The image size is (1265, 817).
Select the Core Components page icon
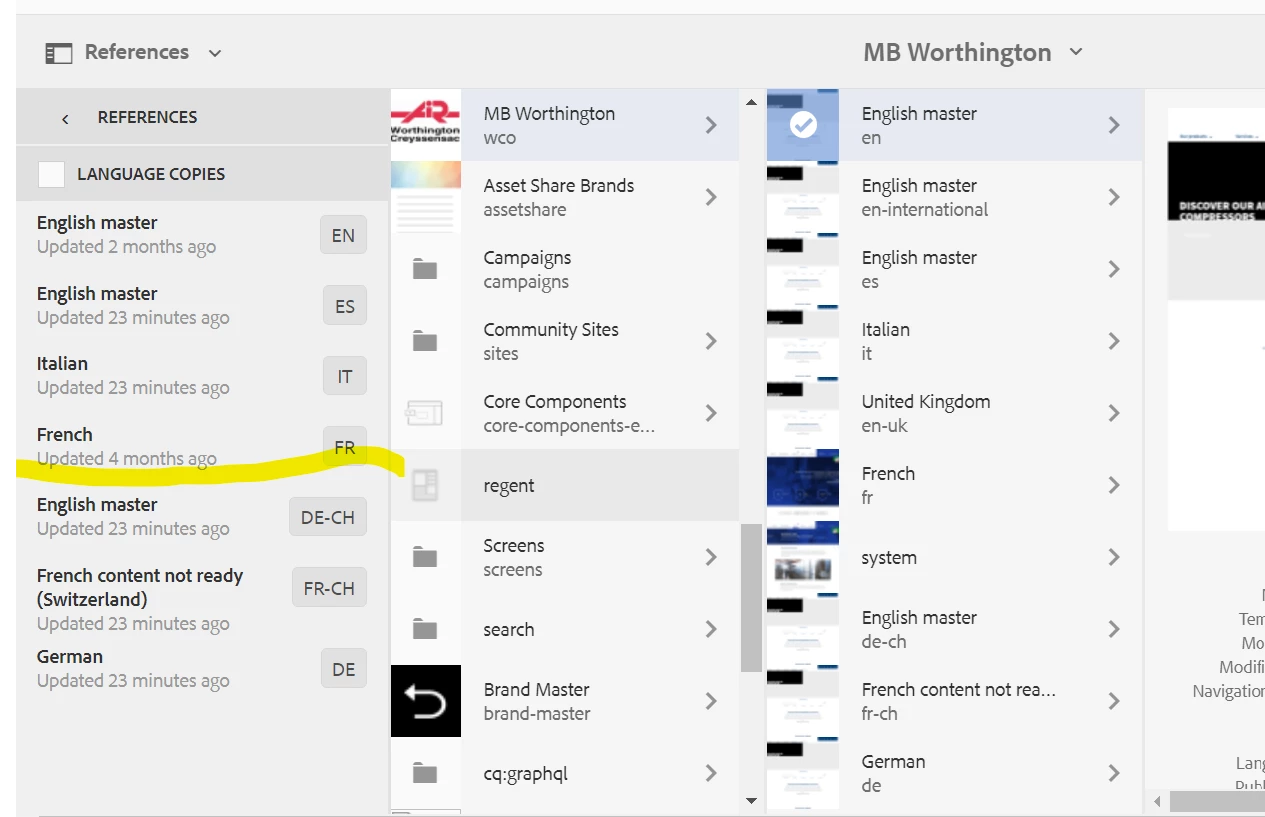point(424,413)
